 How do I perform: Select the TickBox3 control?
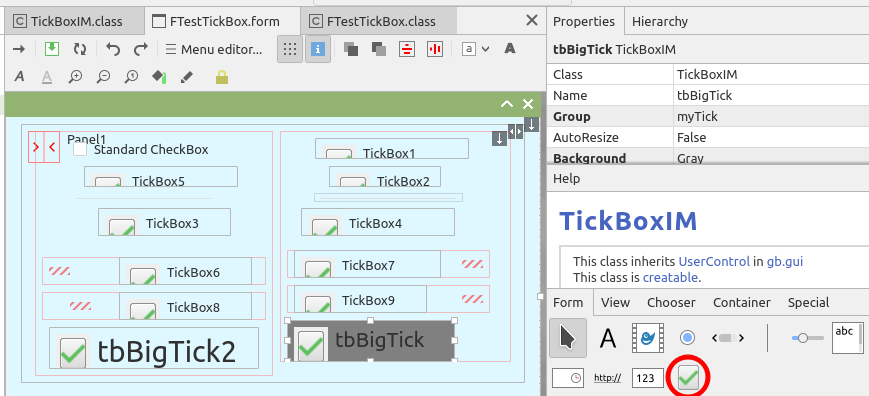164,222
